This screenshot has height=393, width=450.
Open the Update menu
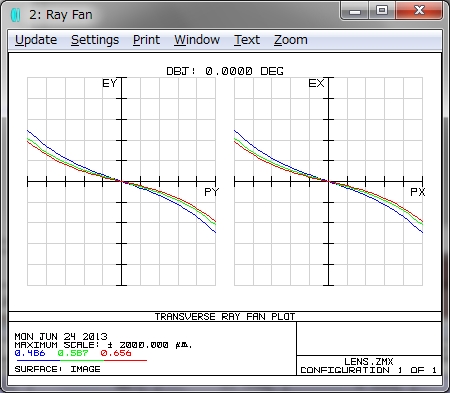pos(36,40)
